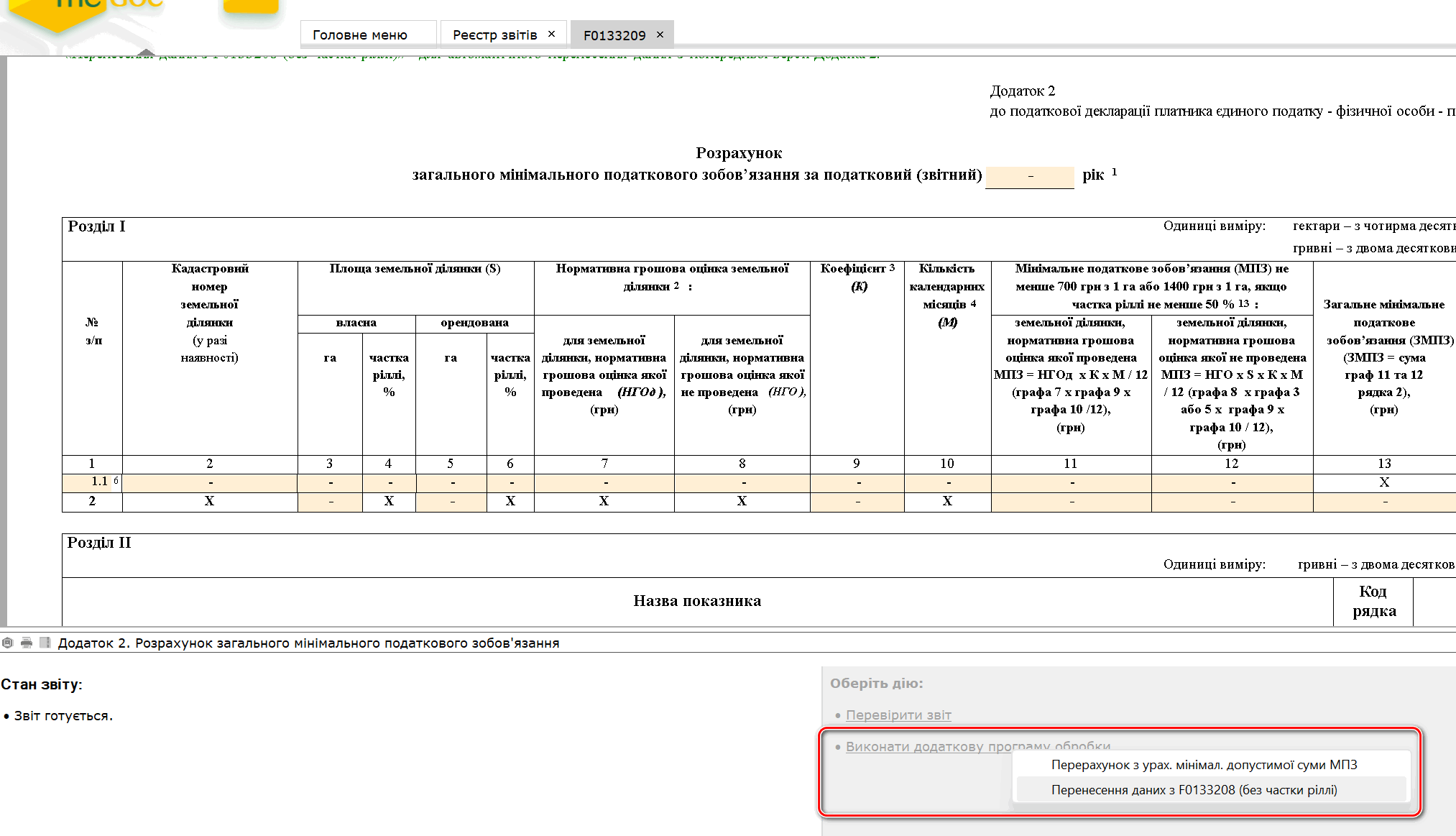Switch to Головне меню tab

tap(360, 35)
